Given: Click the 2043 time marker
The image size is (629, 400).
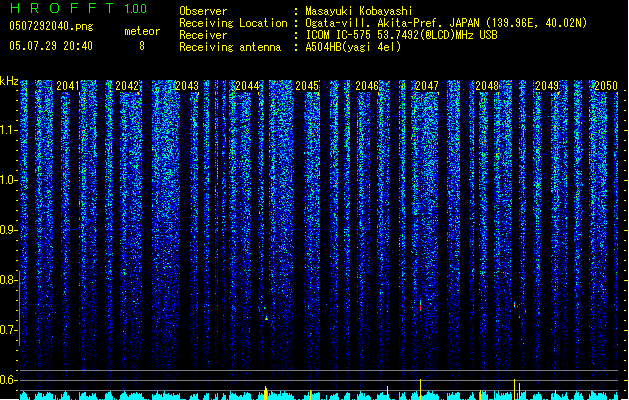Looking at the screenshot, I should (187, 86).
